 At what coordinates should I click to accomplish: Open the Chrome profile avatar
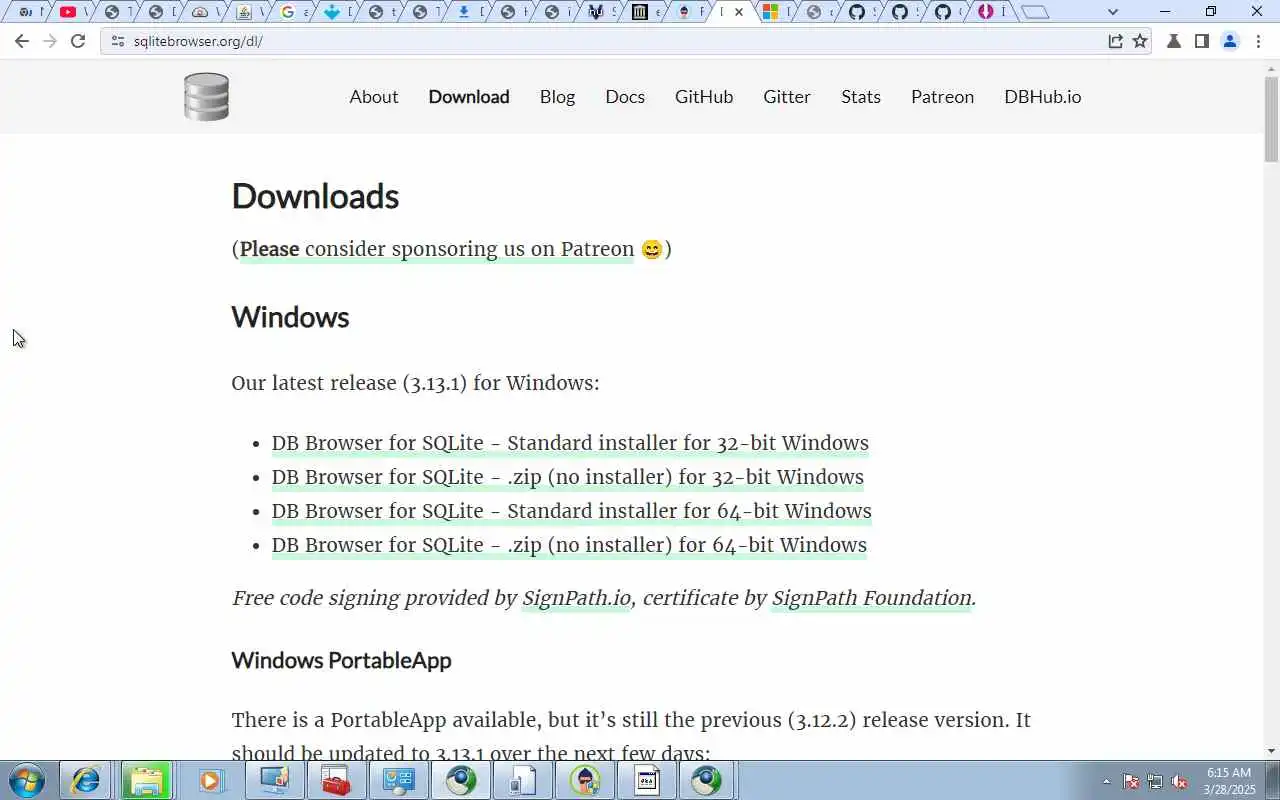tap(1230, 41)
